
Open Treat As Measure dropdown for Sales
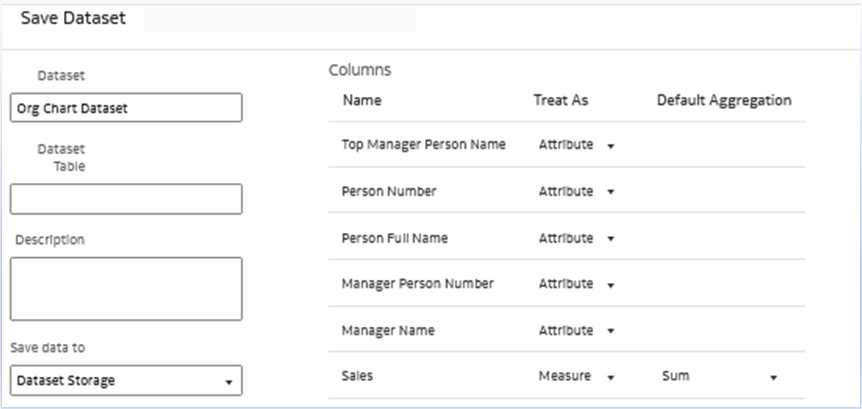[x=576, y=376]
